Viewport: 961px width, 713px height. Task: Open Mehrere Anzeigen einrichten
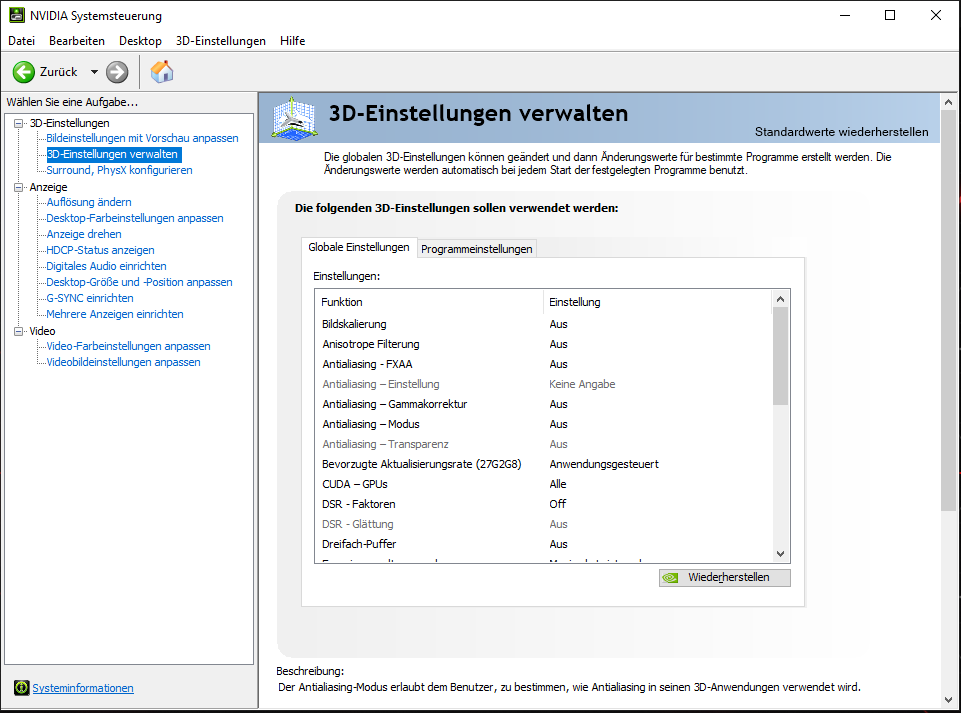click(115, 313)
